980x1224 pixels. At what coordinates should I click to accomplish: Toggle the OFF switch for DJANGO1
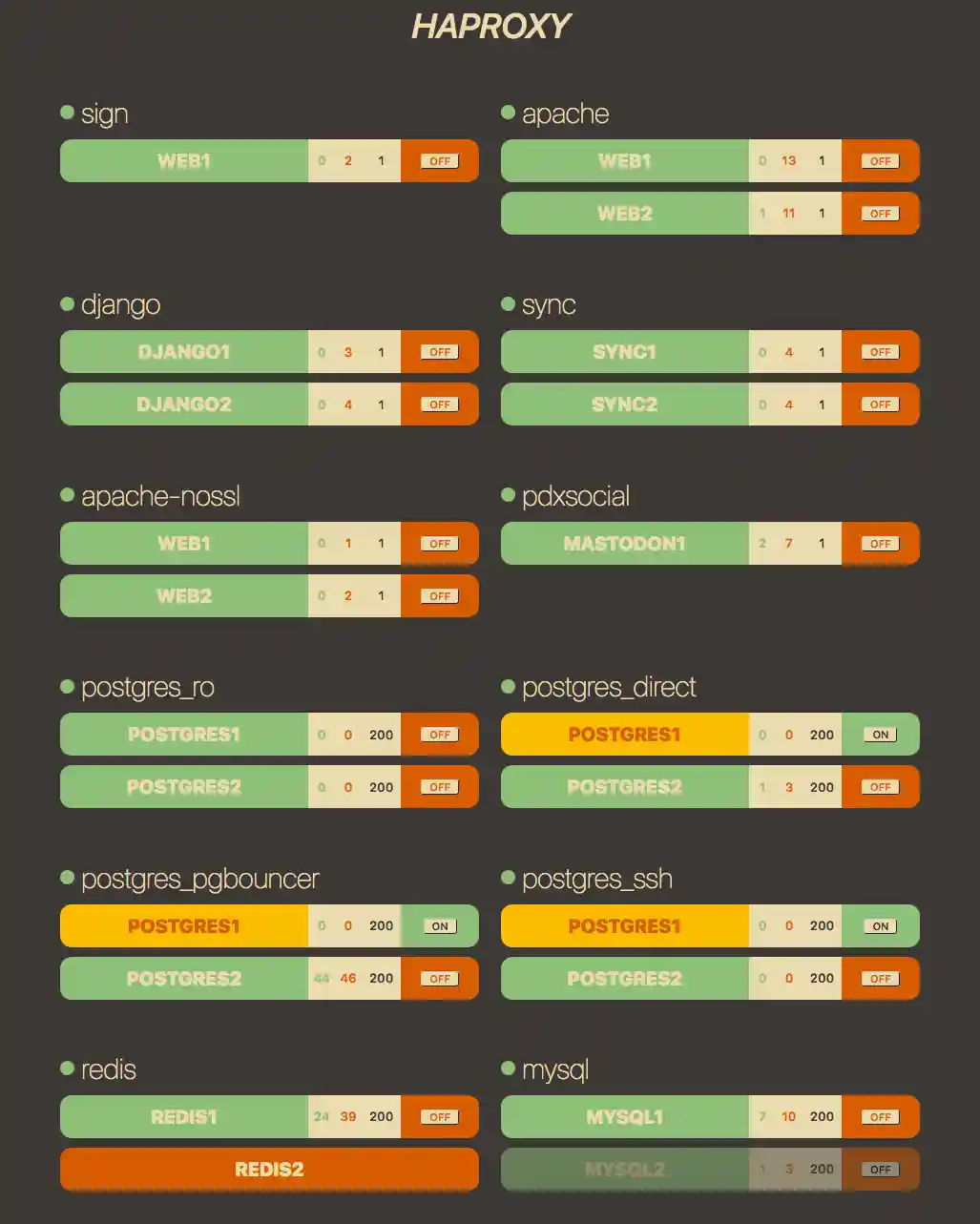pyautogui.click(x=439, y=352)
